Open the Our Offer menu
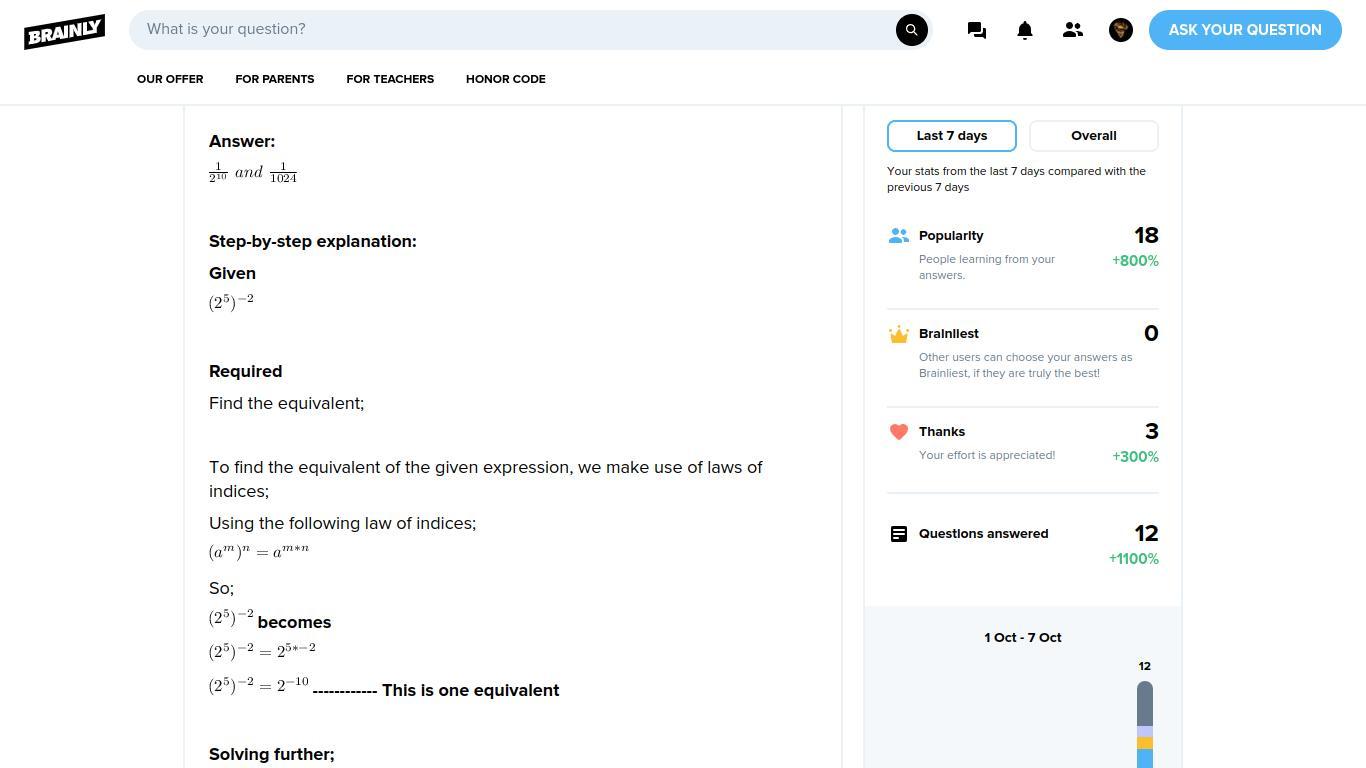Screen dimensions: 1366x768 [170, 79]
